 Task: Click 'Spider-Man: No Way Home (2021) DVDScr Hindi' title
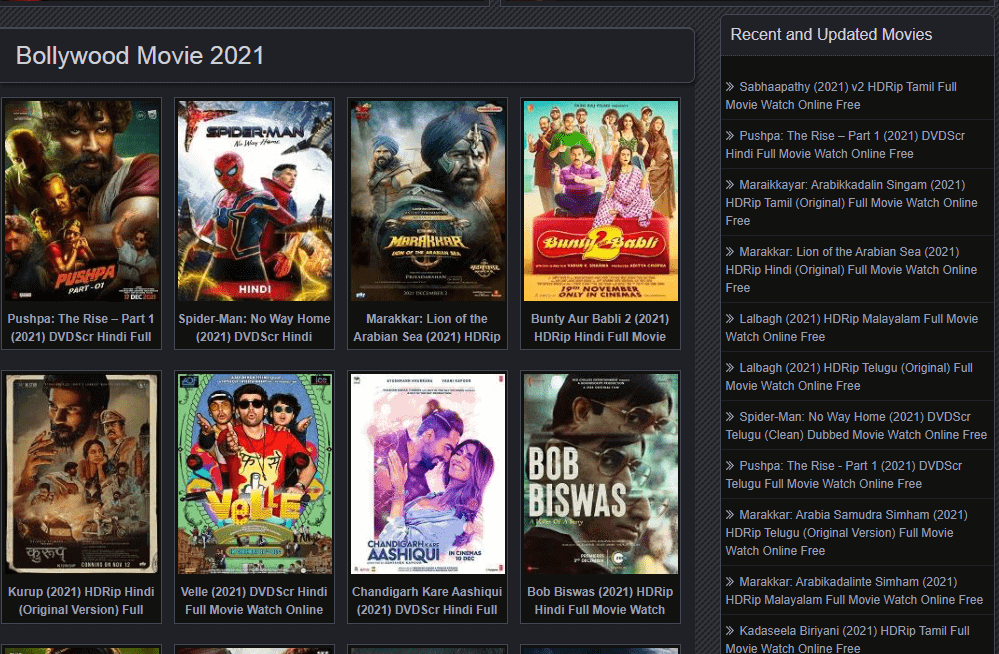(x=254, y=328)
